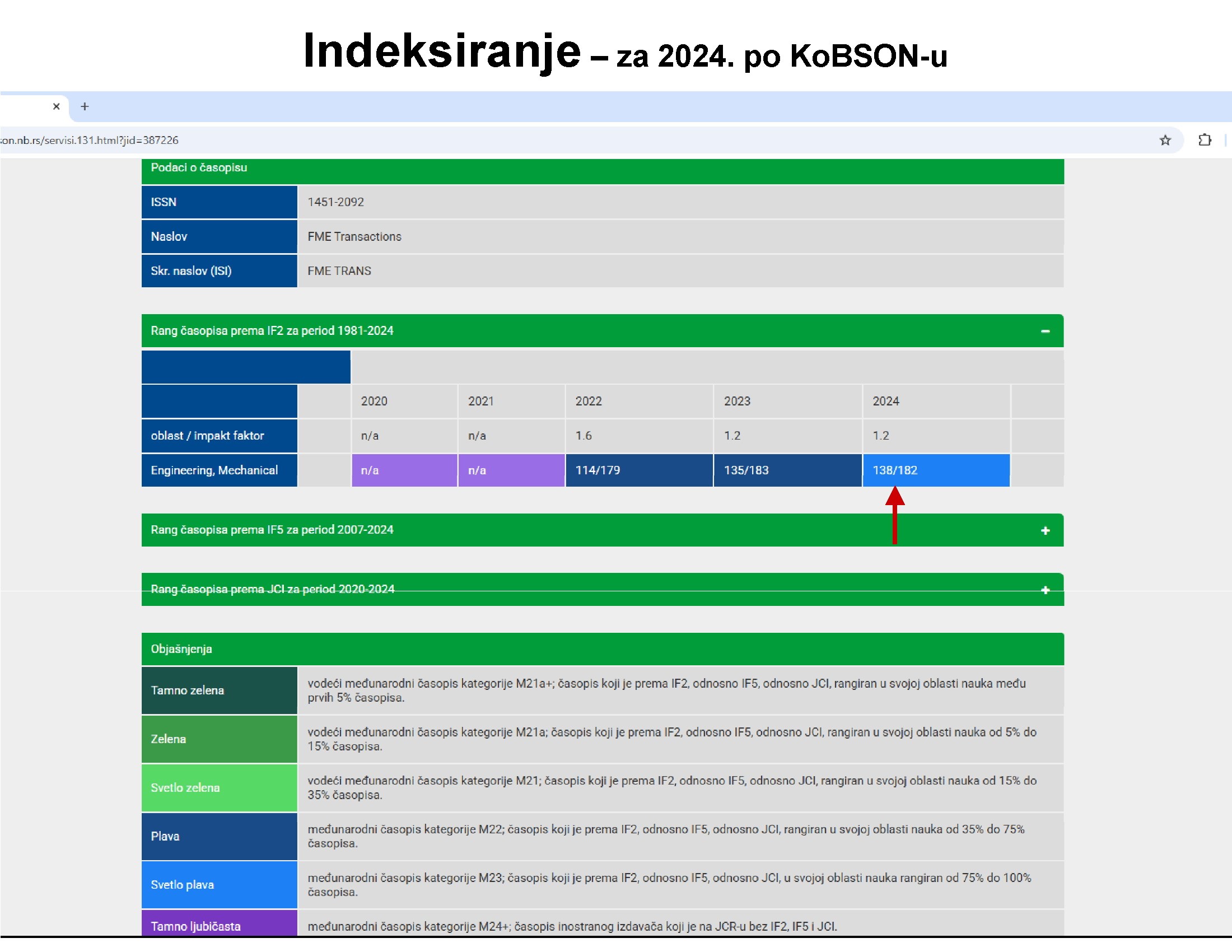
Task: Click the Svetlo zelena legend swatch
Action: (x=219, y=787)
